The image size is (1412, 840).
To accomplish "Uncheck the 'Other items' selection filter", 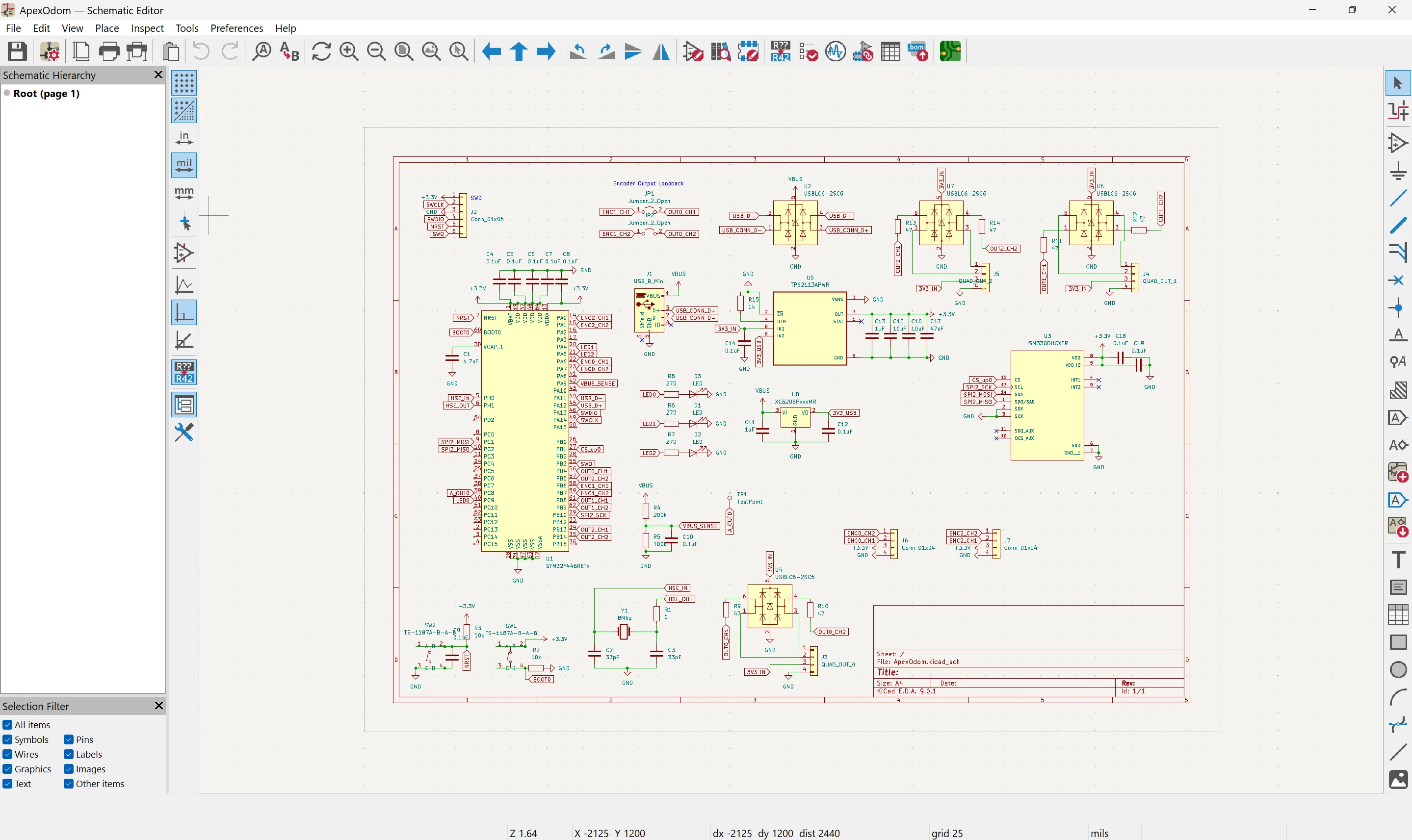I will 94,784.
